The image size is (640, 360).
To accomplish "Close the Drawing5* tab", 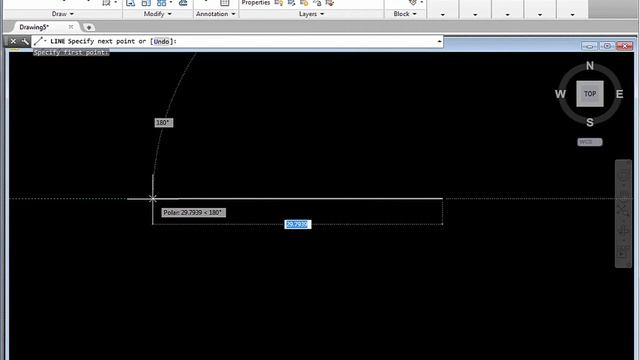I will [71, 27].
